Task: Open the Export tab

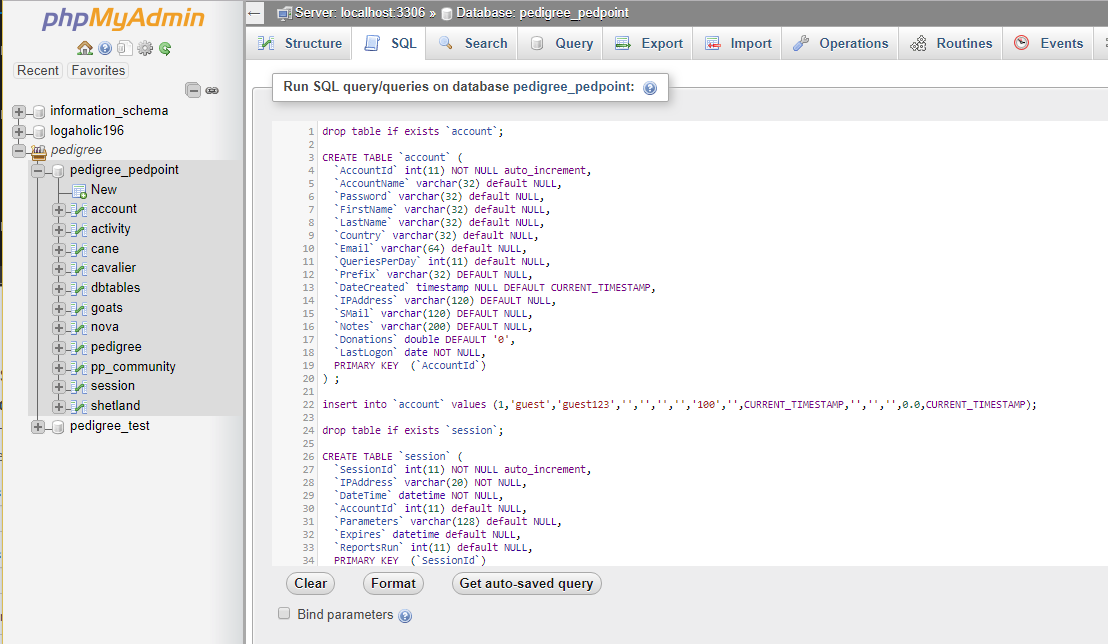Action: click(x=648, y=43)
